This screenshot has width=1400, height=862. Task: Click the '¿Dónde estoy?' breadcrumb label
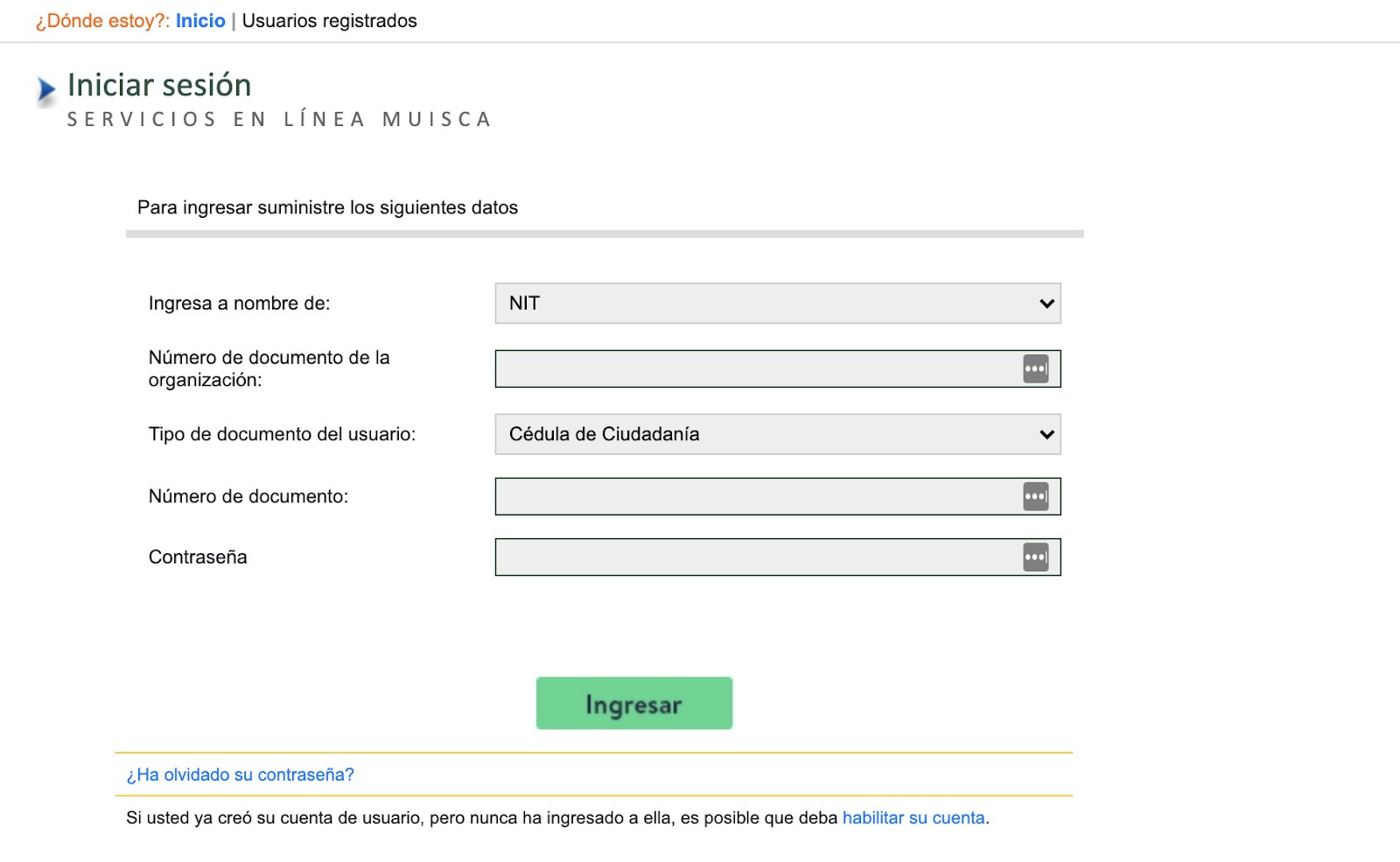pos(102,21)
